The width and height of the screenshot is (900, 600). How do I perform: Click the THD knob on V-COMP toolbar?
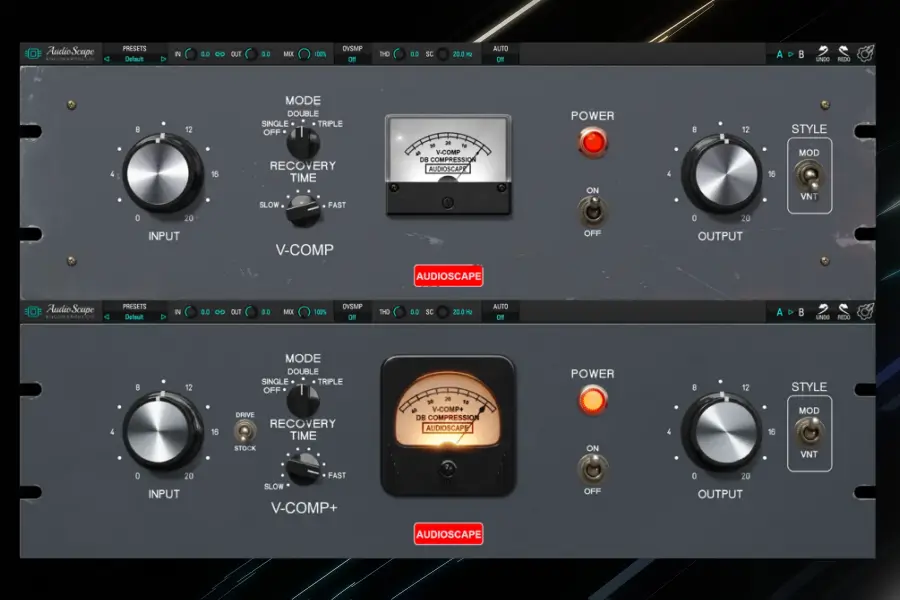(399, 54)
